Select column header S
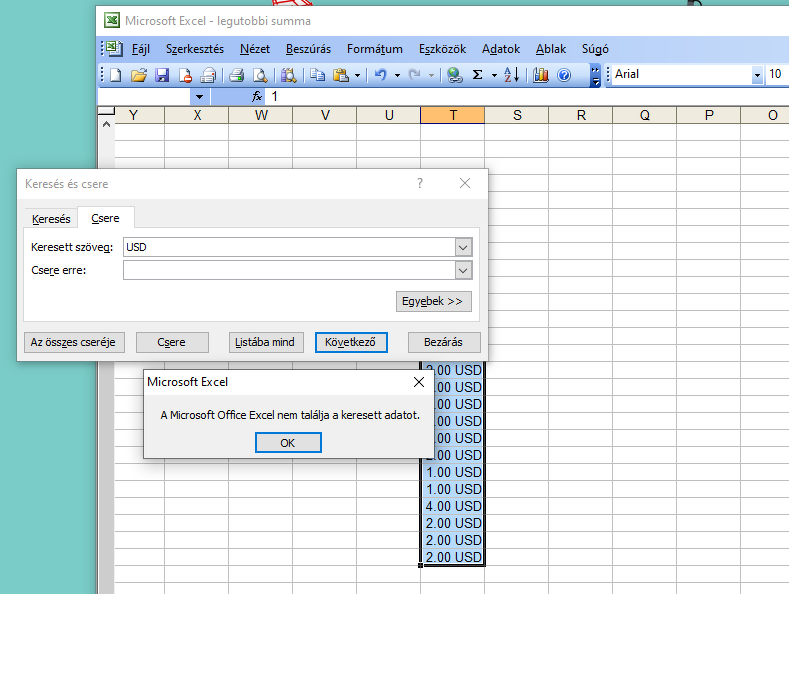The width and height of the screenshot is (804, 692). [x=517, y=115]
